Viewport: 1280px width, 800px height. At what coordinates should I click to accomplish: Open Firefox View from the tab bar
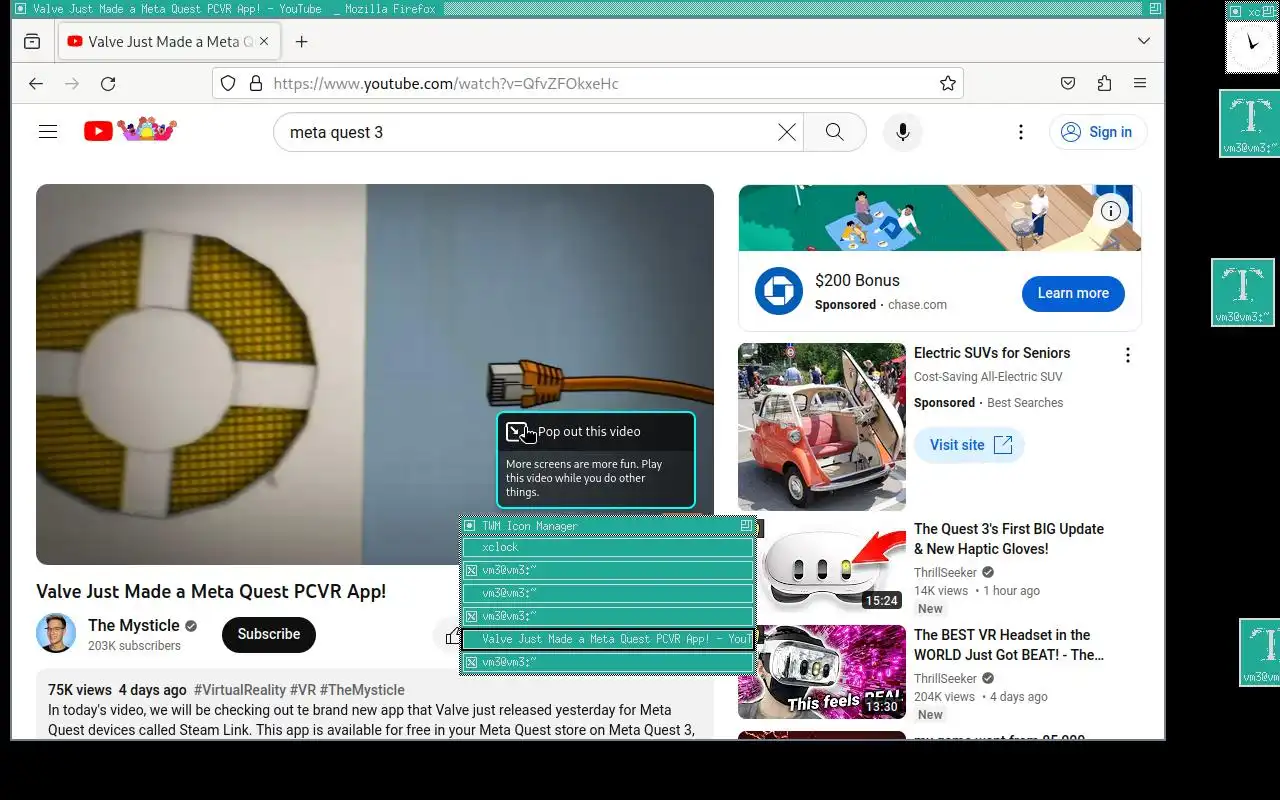[x=32, y=41]
